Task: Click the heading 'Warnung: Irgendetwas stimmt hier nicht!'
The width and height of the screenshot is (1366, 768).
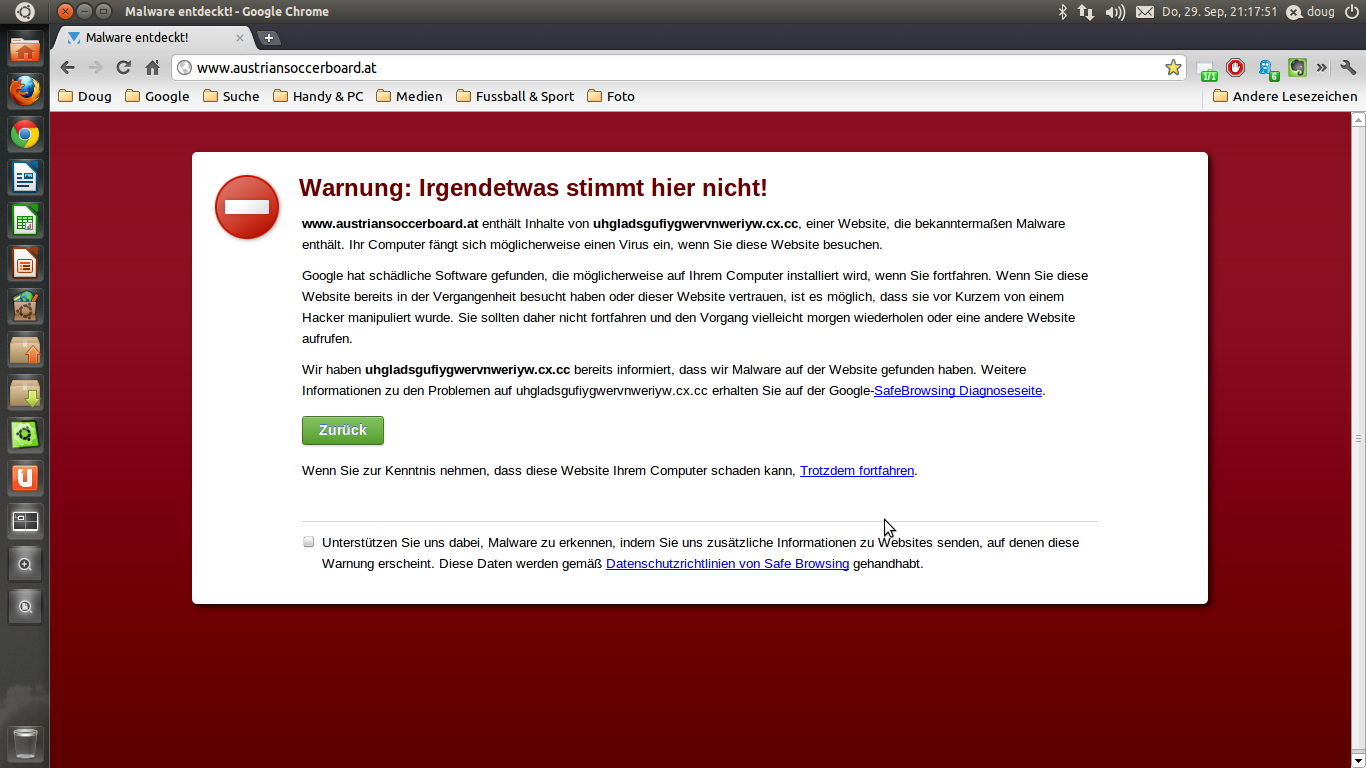Action: pos(533,188)
